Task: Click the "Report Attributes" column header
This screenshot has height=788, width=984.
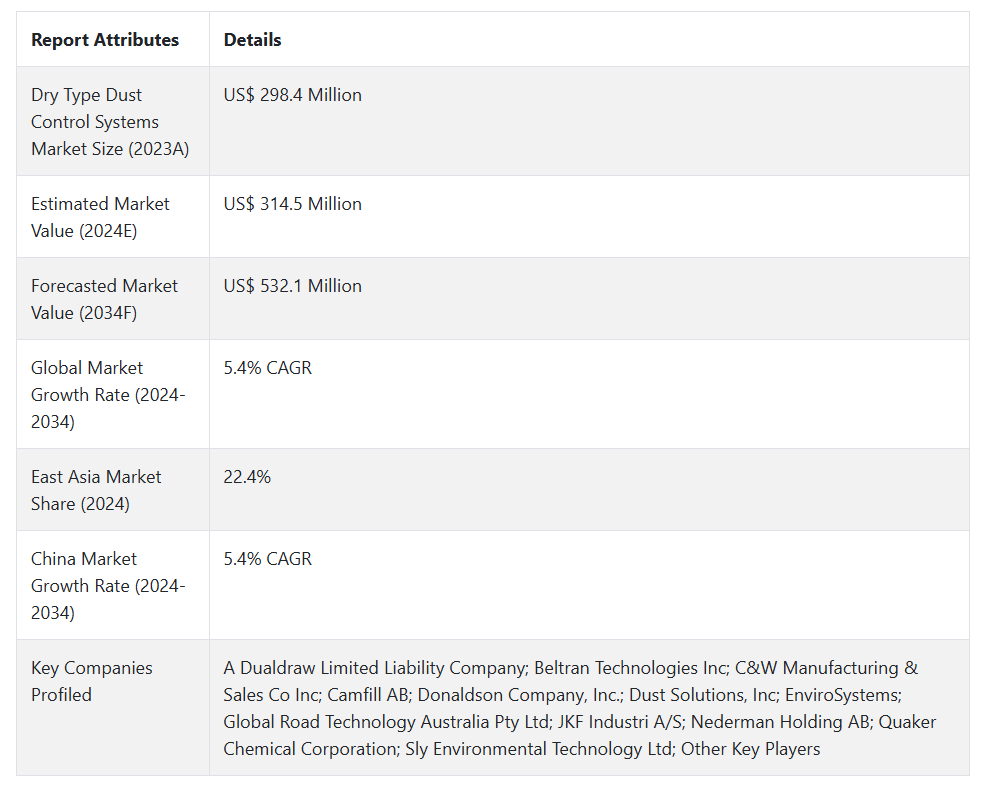Action: pyautogui.click(x=105, y=40)
